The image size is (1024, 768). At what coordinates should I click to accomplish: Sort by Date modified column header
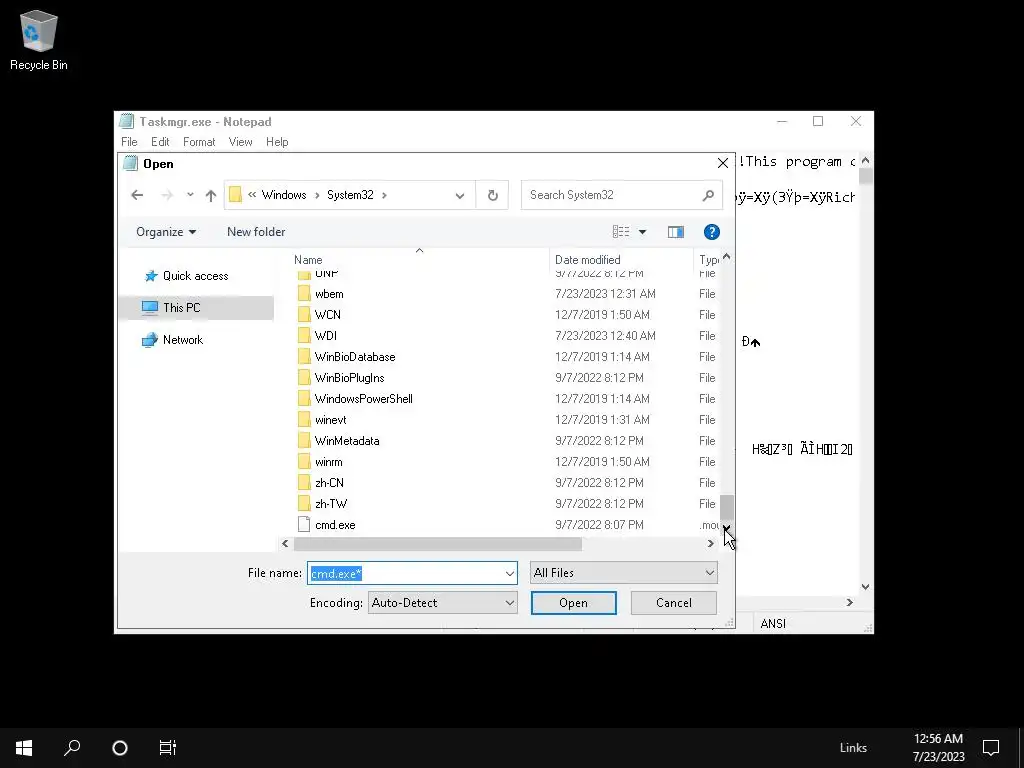click(622, 260)
